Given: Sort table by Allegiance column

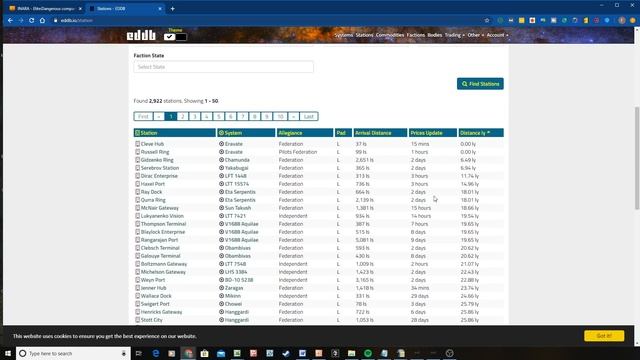Looking at the screenshot, I should tap(305, 133).
